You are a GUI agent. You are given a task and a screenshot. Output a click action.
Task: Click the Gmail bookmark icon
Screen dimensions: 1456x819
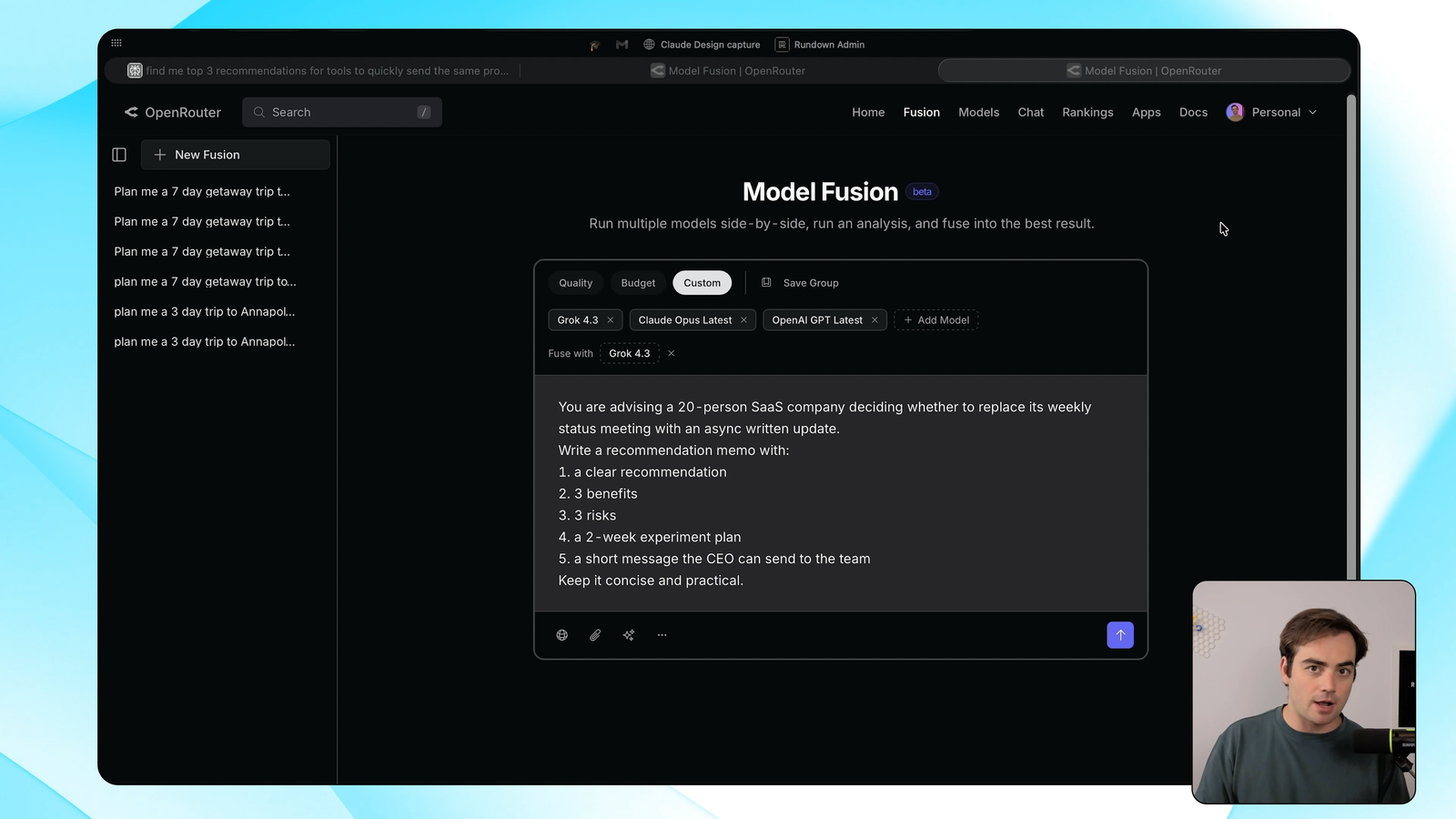pos(622,45)
